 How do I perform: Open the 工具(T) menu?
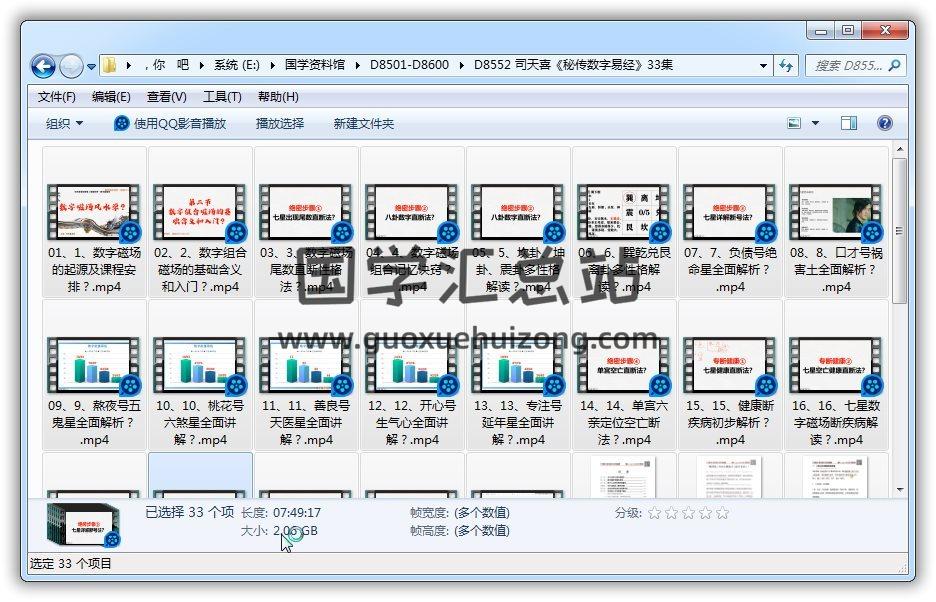click(222, 97)
